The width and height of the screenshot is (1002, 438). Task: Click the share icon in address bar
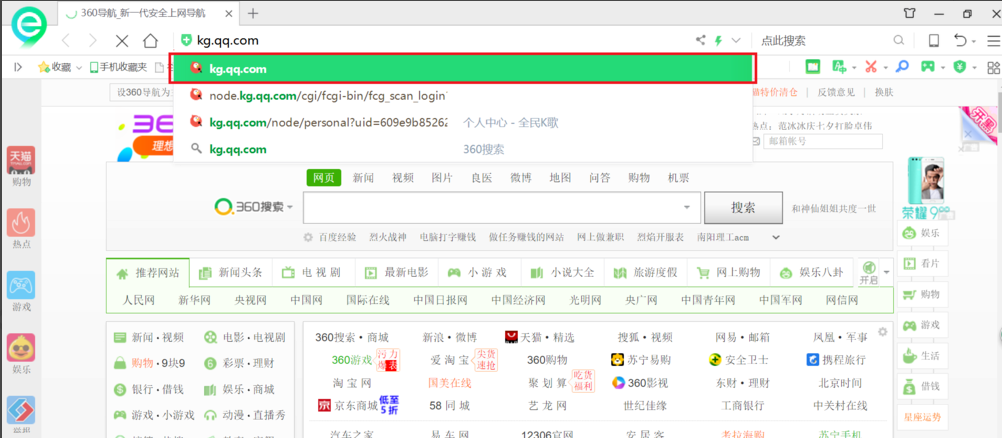tap(700, 41)
